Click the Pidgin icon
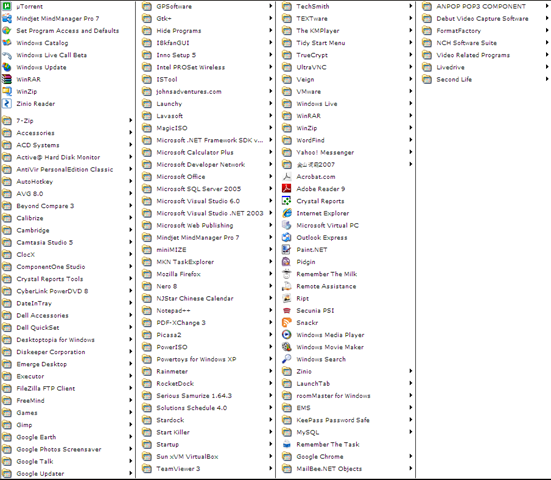The height and width of the screenshot is (480, 551). pos(287,262)
